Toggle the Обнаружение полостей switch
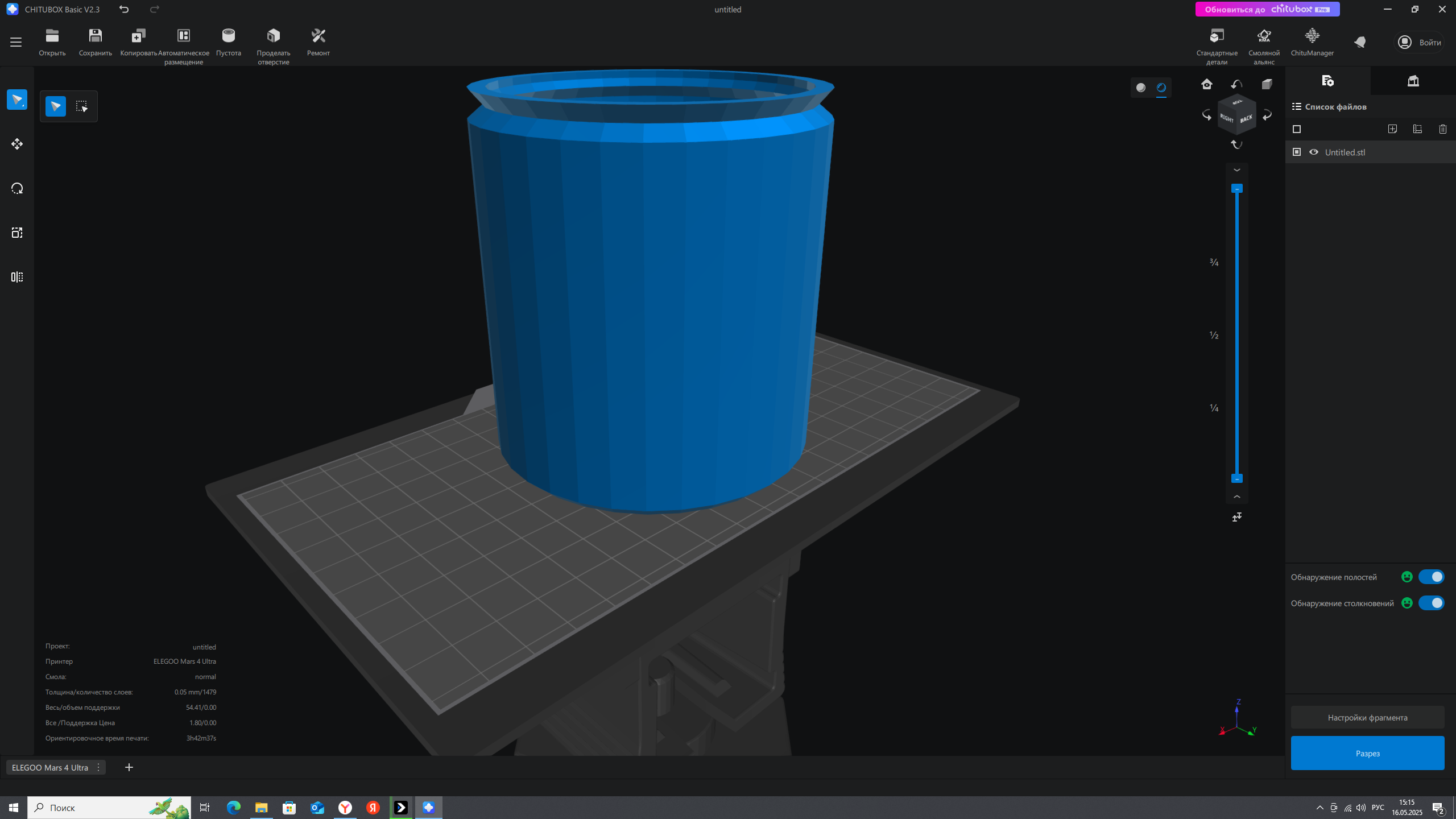1456x819 pixels. 1431,577
